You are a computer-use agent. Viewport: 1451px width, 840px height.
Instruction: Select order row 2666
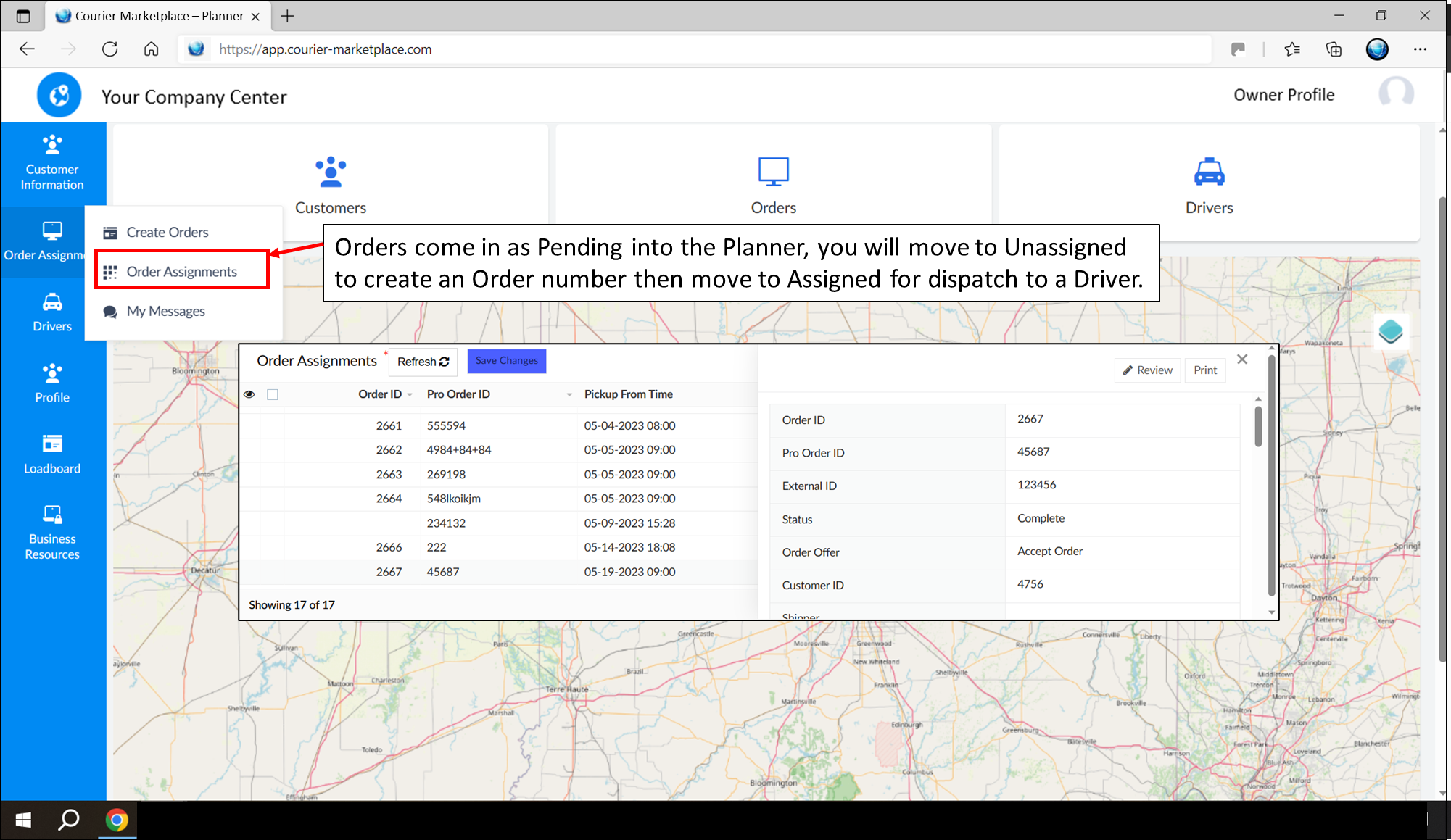tap(499, 547)
